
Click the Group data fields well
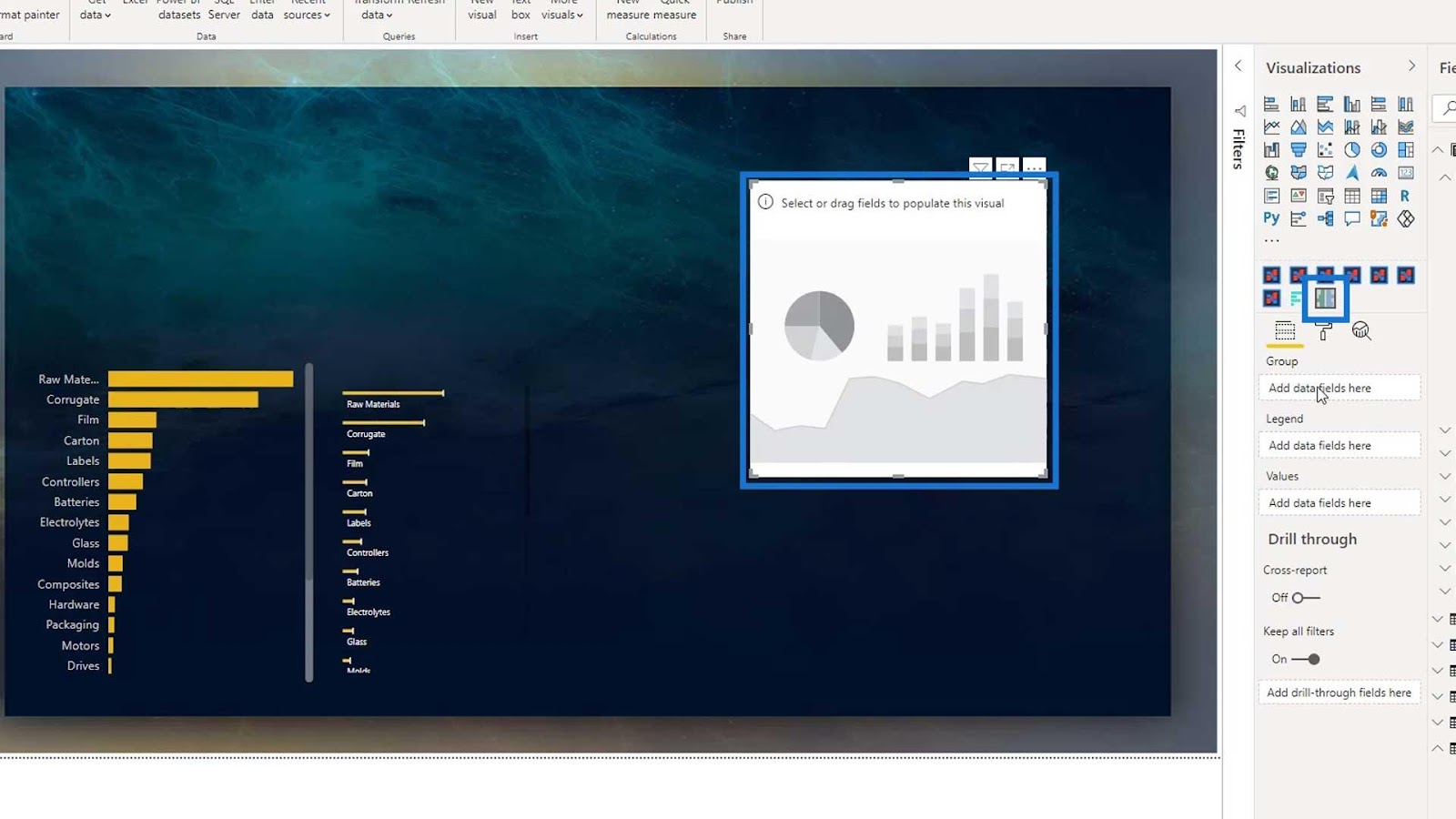coord(1339,388)
